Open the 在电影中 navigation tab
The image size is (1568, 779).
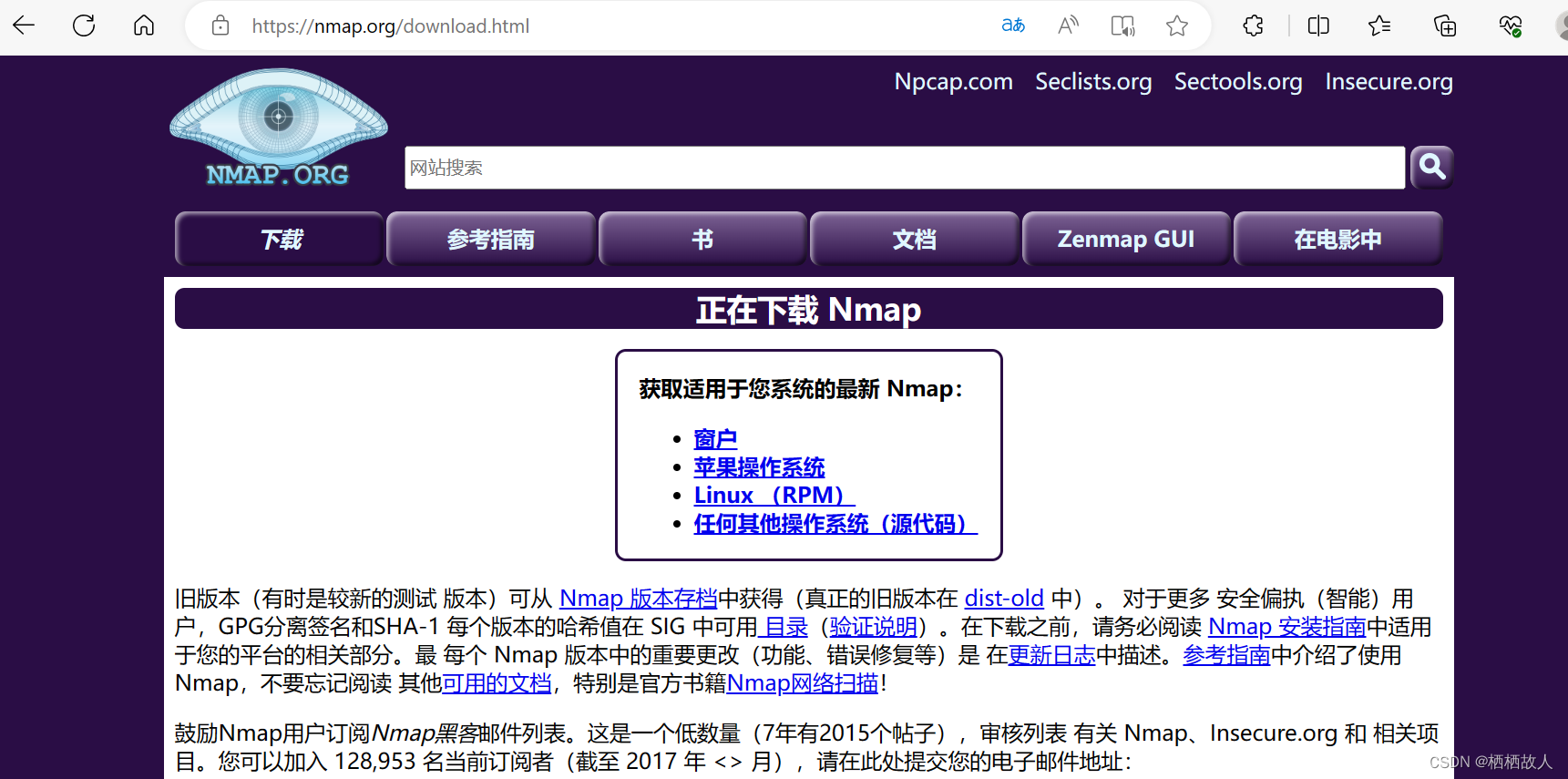[1337, 239]
